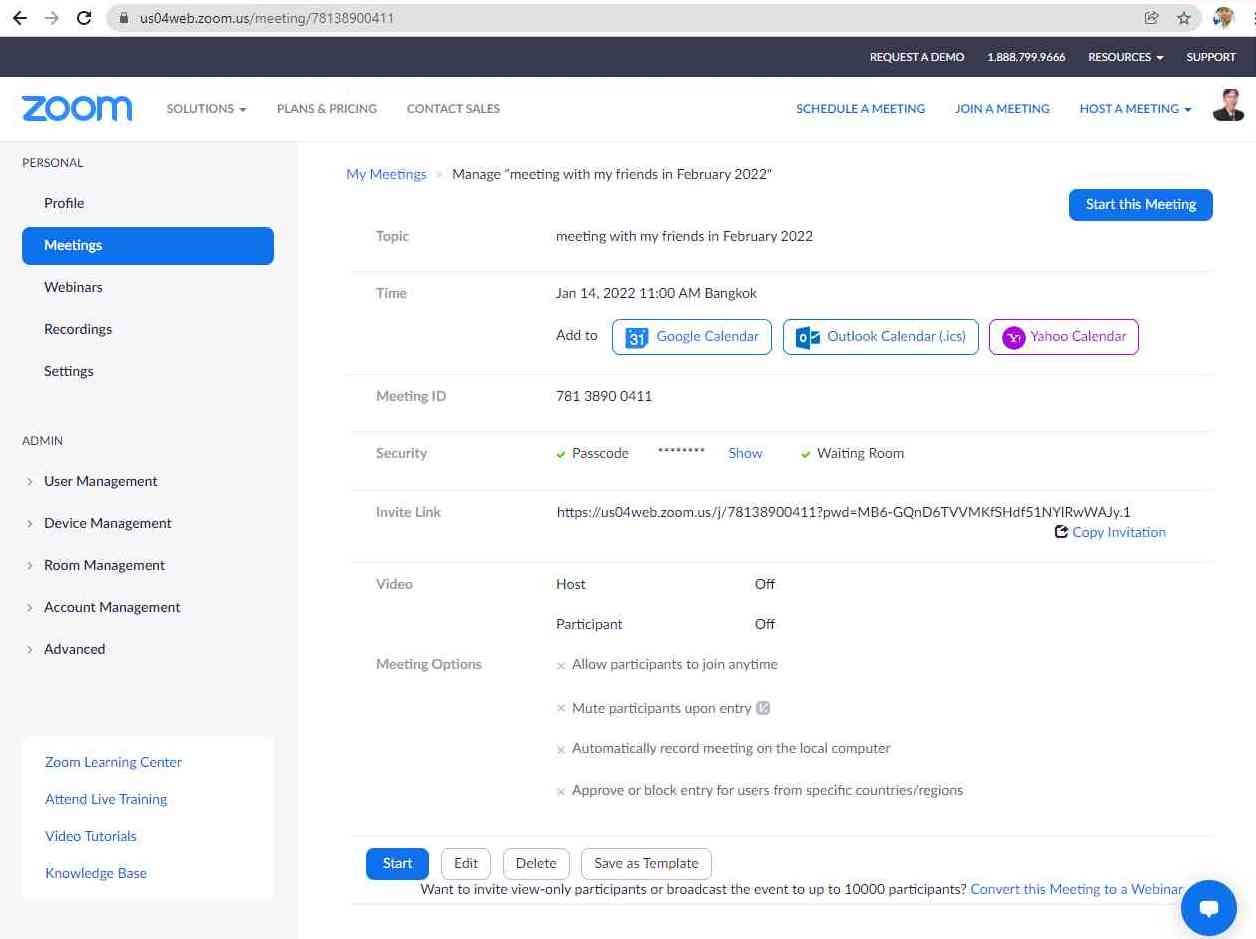Click the Save as Template button
1256x939 pixels.
(646, 863)
